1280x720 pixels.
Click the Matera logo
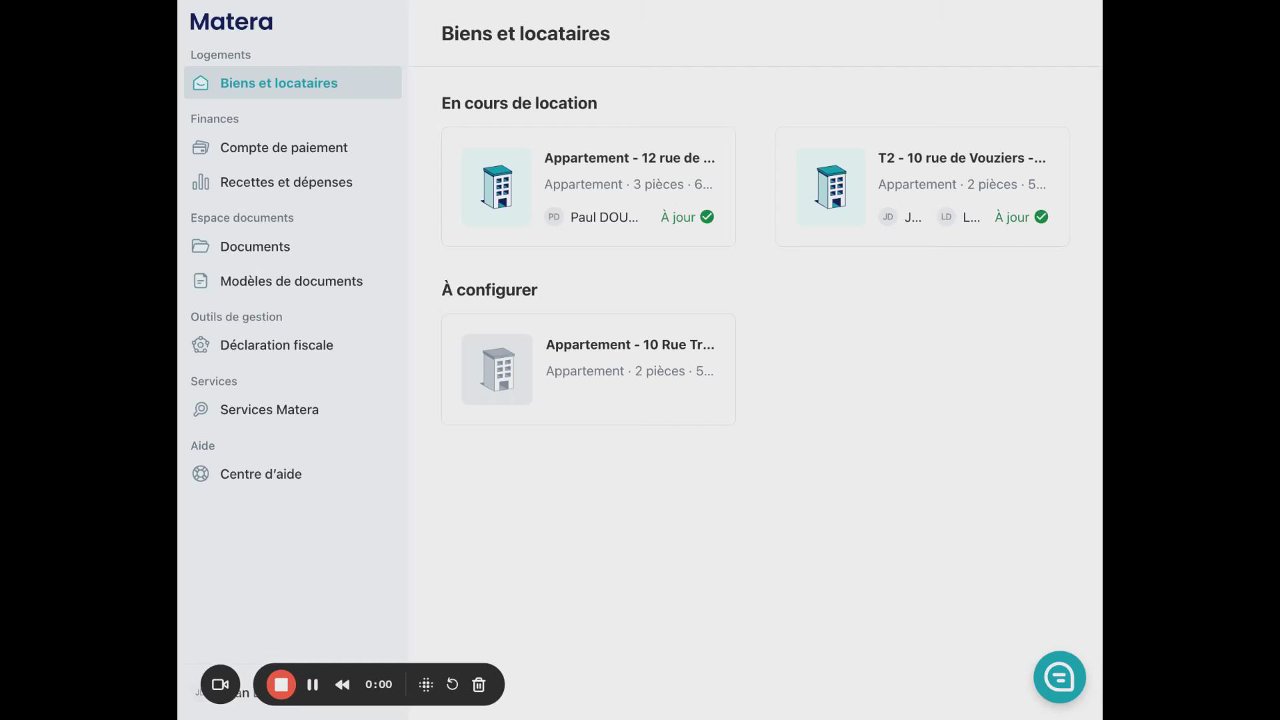tap(231, 21)
